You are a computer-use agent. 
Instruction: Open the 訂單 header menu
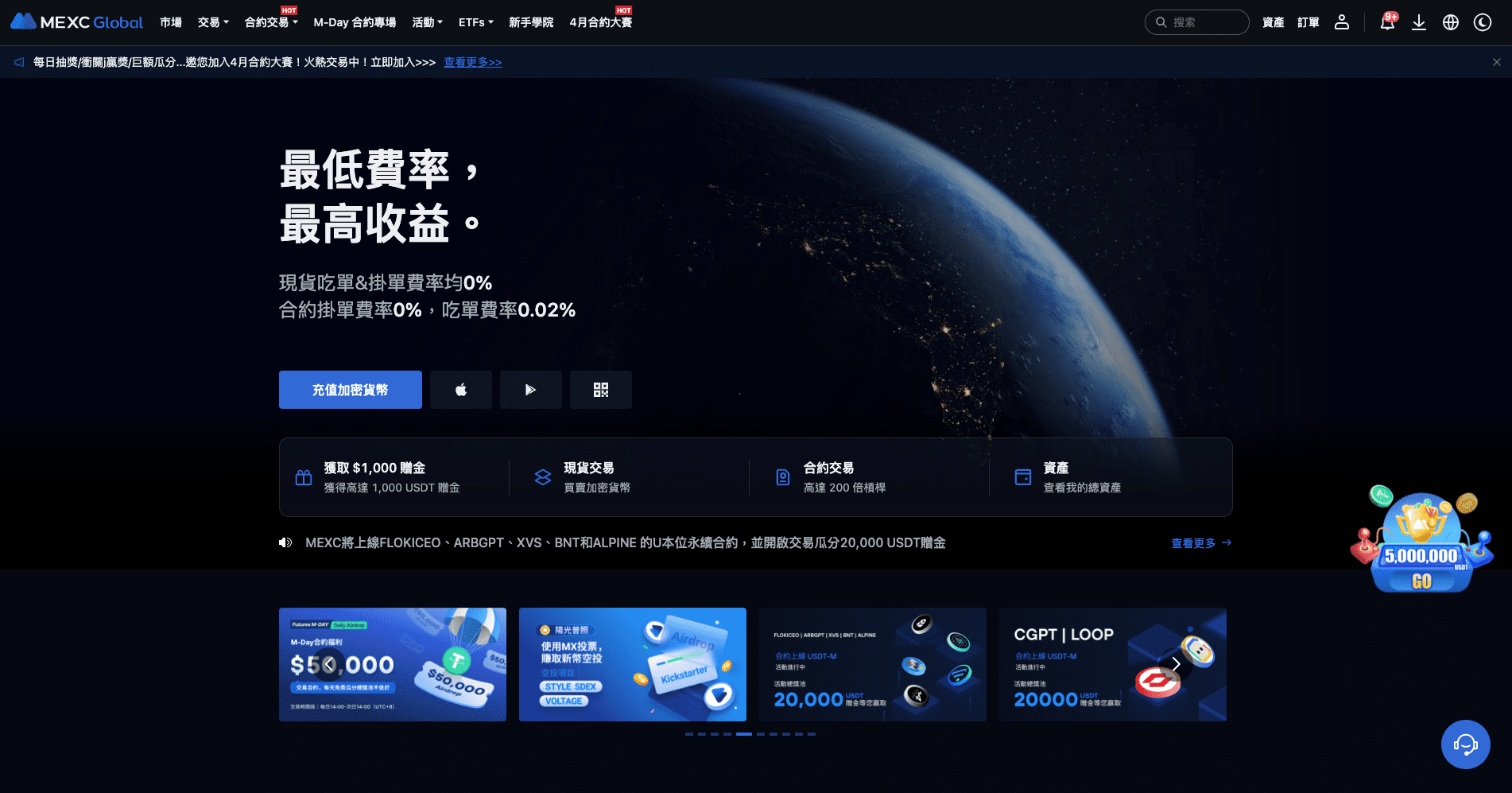point(1308,22)
